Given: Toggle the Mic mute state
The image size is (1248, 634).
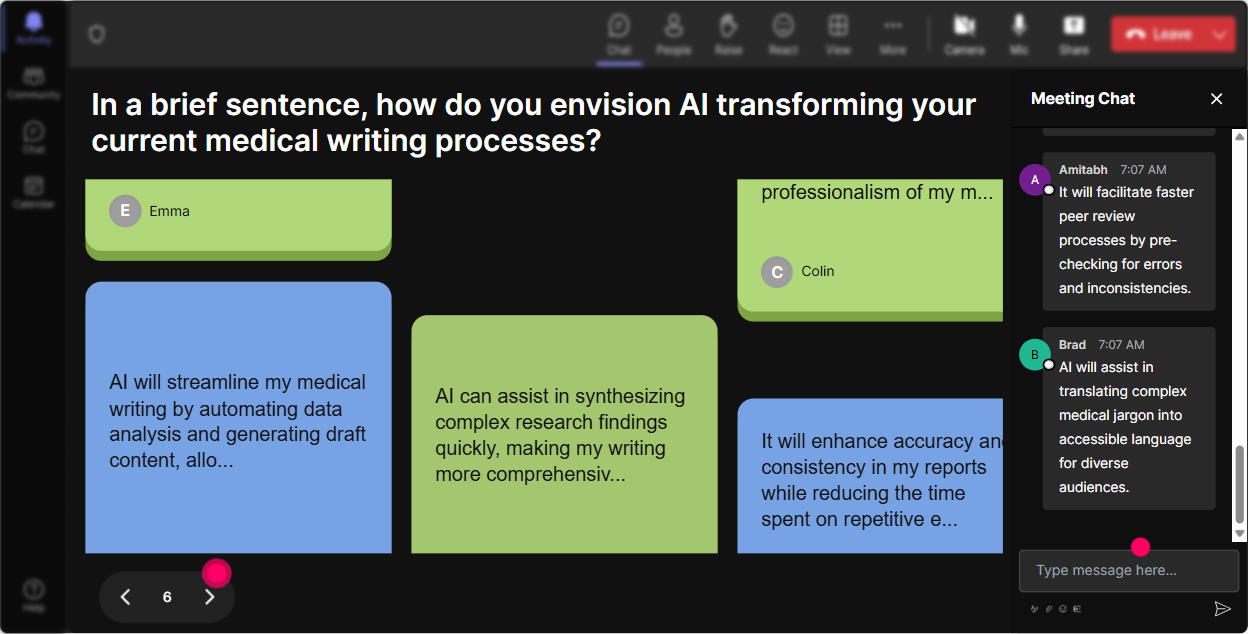Looking at the screenshot, I should [x=1019, y=34].
